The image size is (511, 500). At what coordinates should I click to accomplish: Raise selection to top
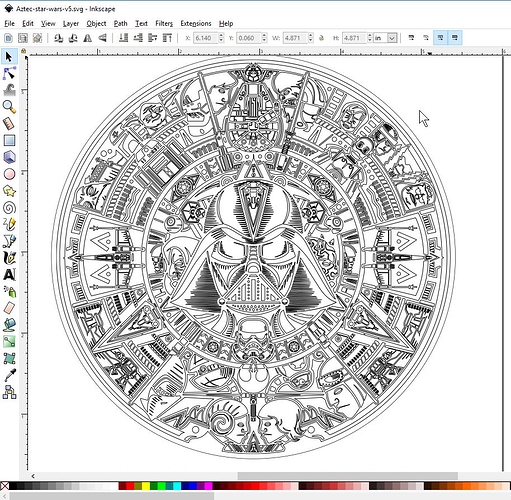[167, 38]
